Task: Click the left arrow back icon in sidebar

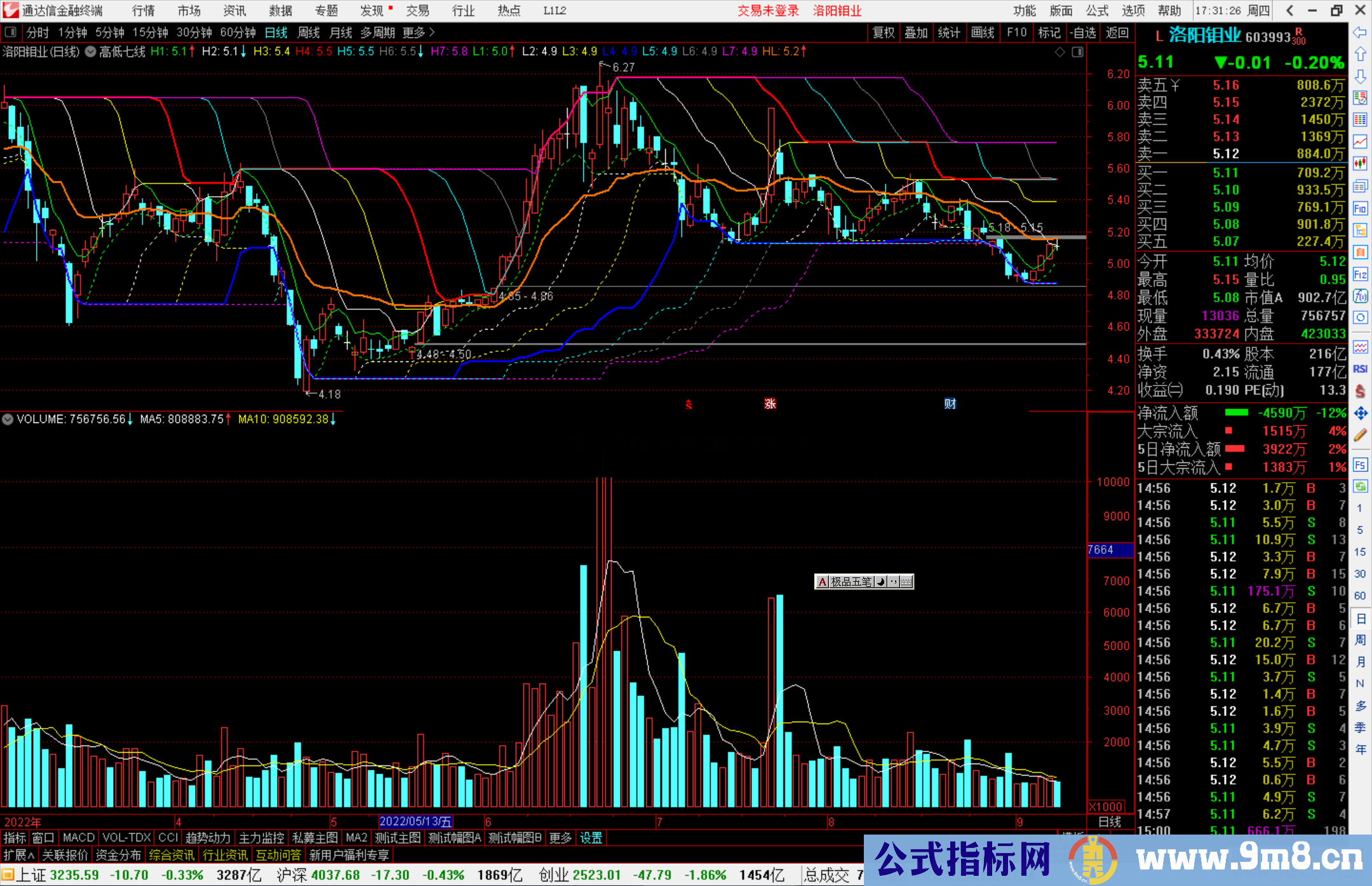Action: tap(1360, 32)
